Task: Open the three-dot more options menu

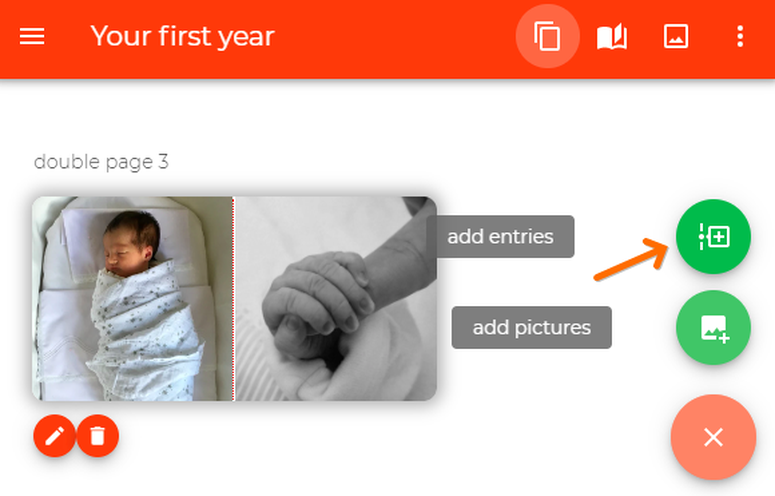Action: 740,37
